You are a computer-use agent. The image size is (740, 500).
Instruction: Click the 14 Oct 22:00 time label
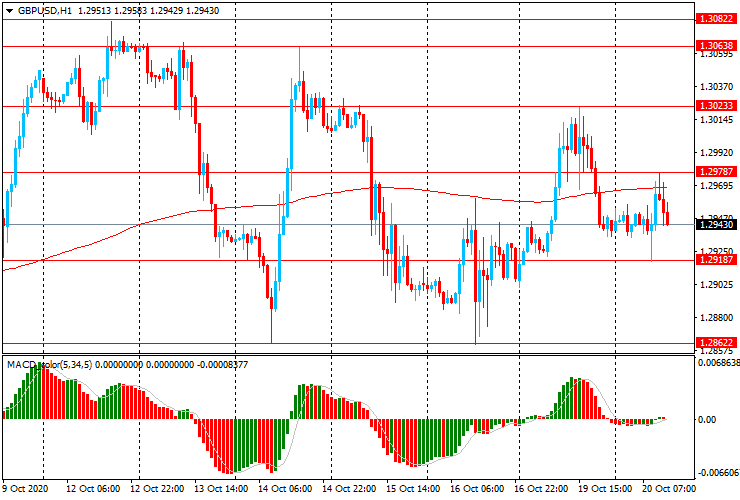point(349,489)
